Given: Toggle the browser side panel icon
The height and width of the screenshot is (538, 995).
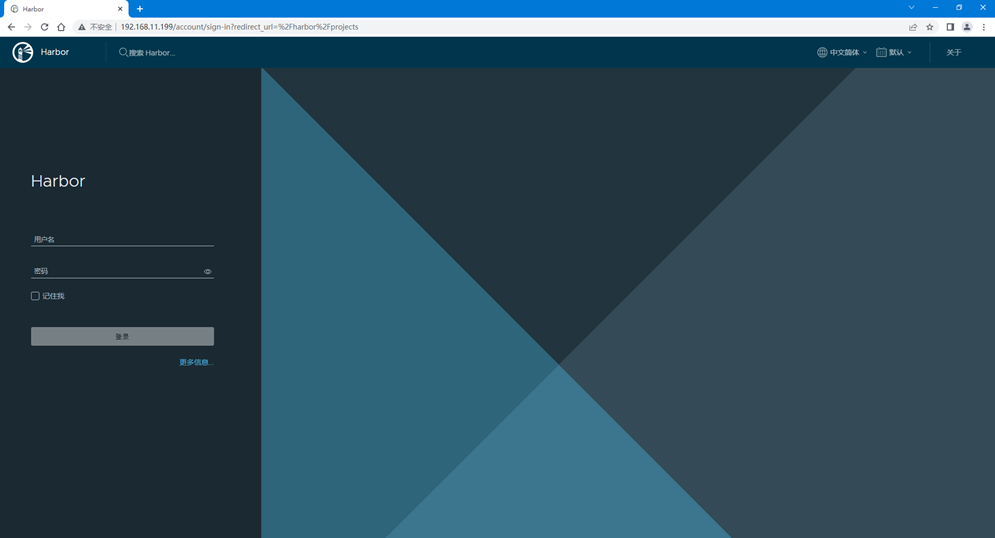Looking at the screenshot, I should (x=950, y=27).
